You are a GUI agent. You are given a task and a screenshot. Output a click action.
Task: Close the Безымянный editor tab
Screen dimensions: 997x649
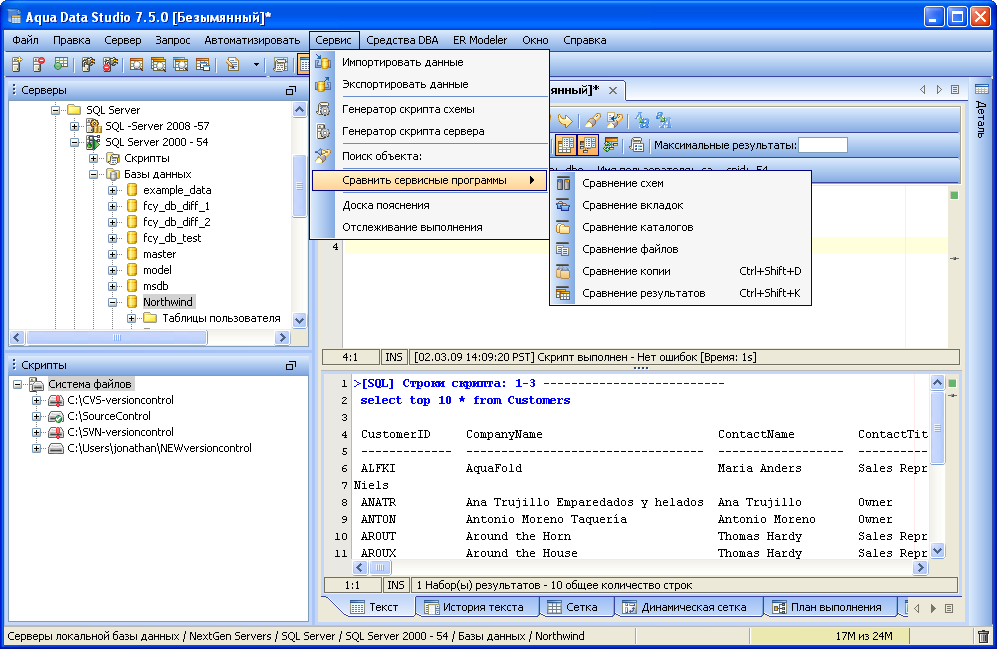point(613,90)
